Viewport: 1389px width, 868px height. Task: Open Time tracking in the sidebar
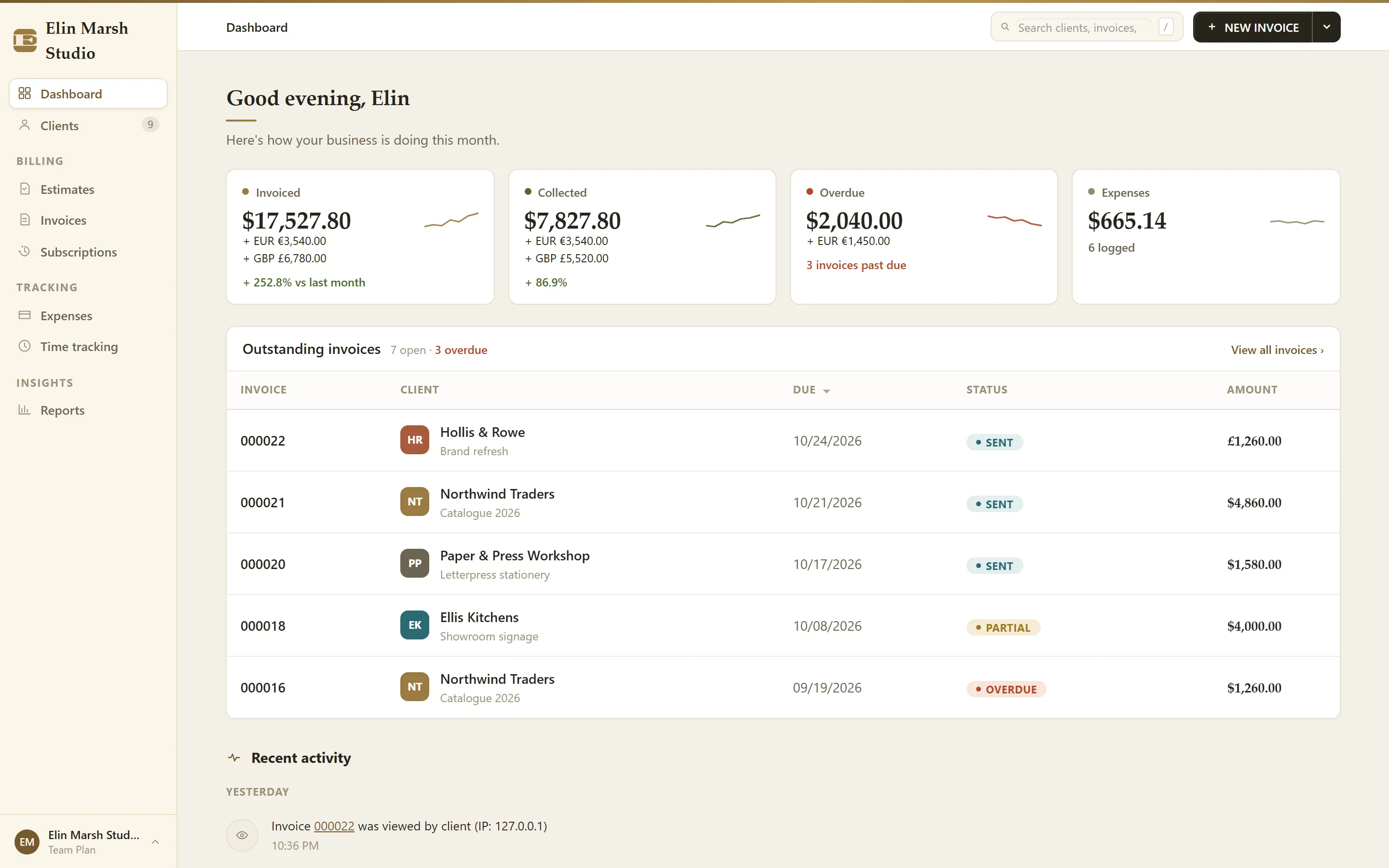88,346
